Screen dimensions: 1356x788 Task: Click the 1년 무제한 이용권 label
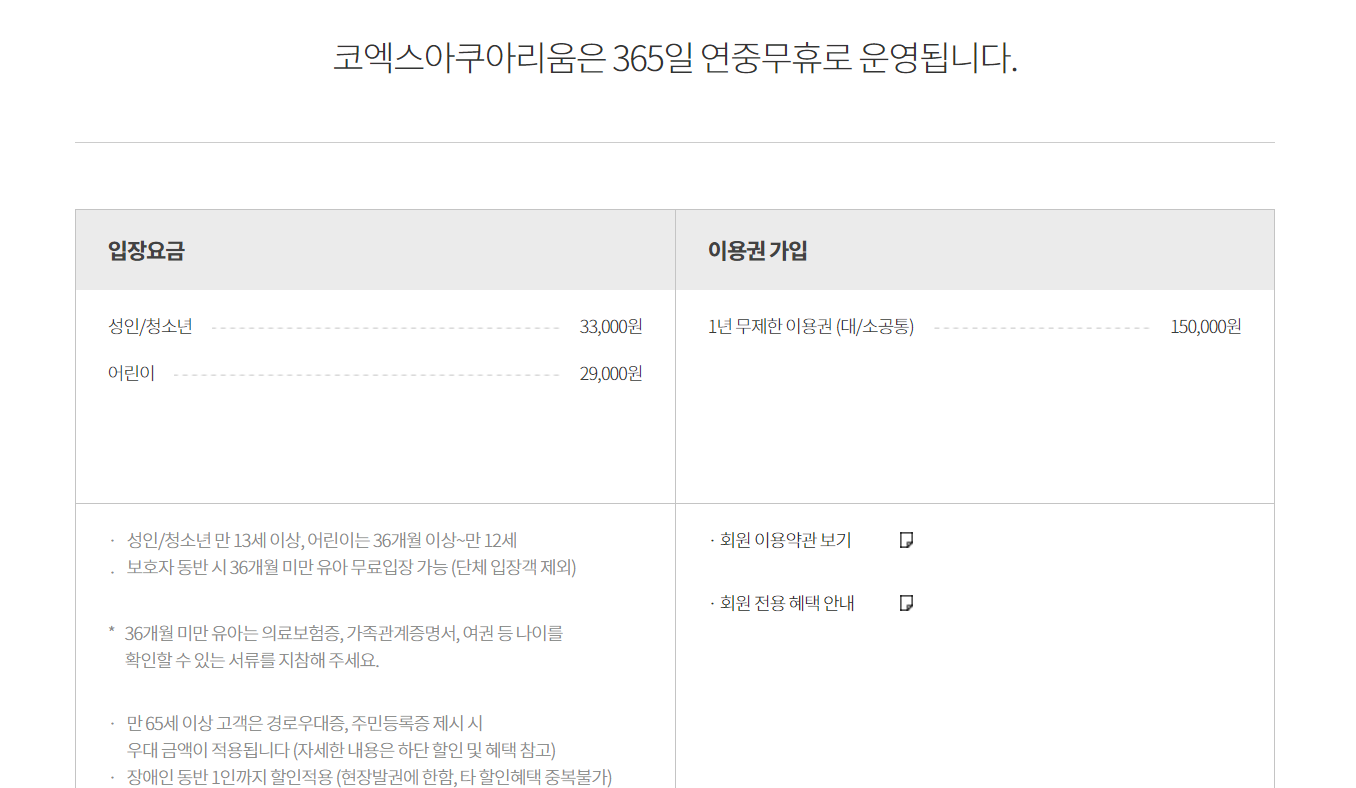pos(811,327)
